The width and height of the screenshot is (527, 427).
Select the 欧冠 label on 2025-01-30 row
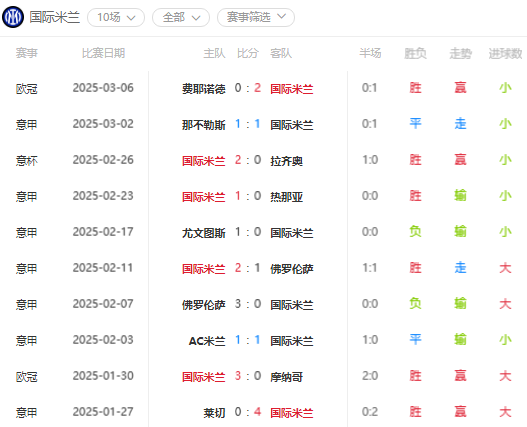click(x=27, y=377)
